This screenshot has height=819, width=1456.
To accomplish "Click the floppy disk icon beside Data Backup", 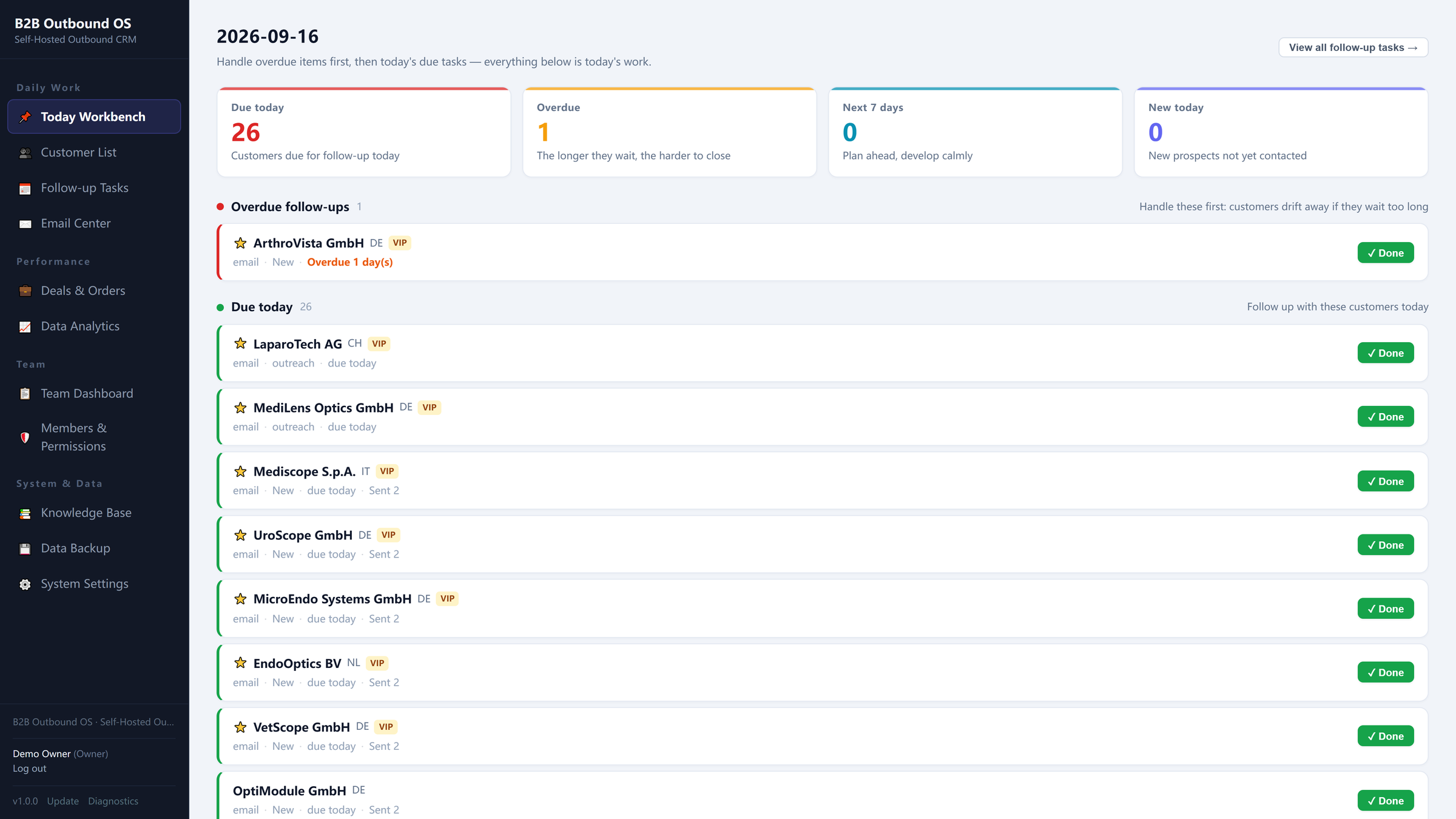I will [25, 549].
